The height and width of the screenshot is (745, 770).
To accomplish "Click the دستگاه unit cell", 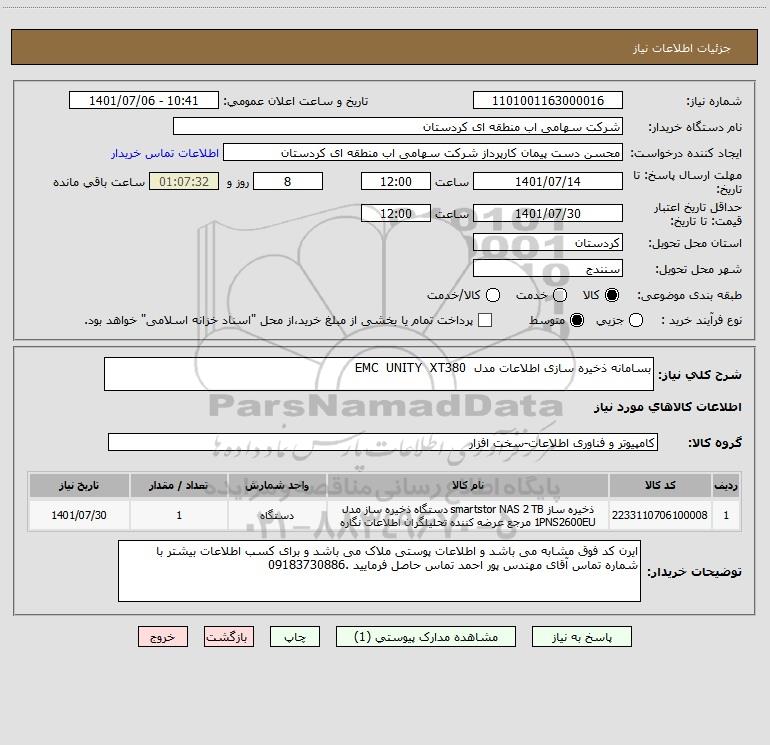I will click(x=277, y=515).
